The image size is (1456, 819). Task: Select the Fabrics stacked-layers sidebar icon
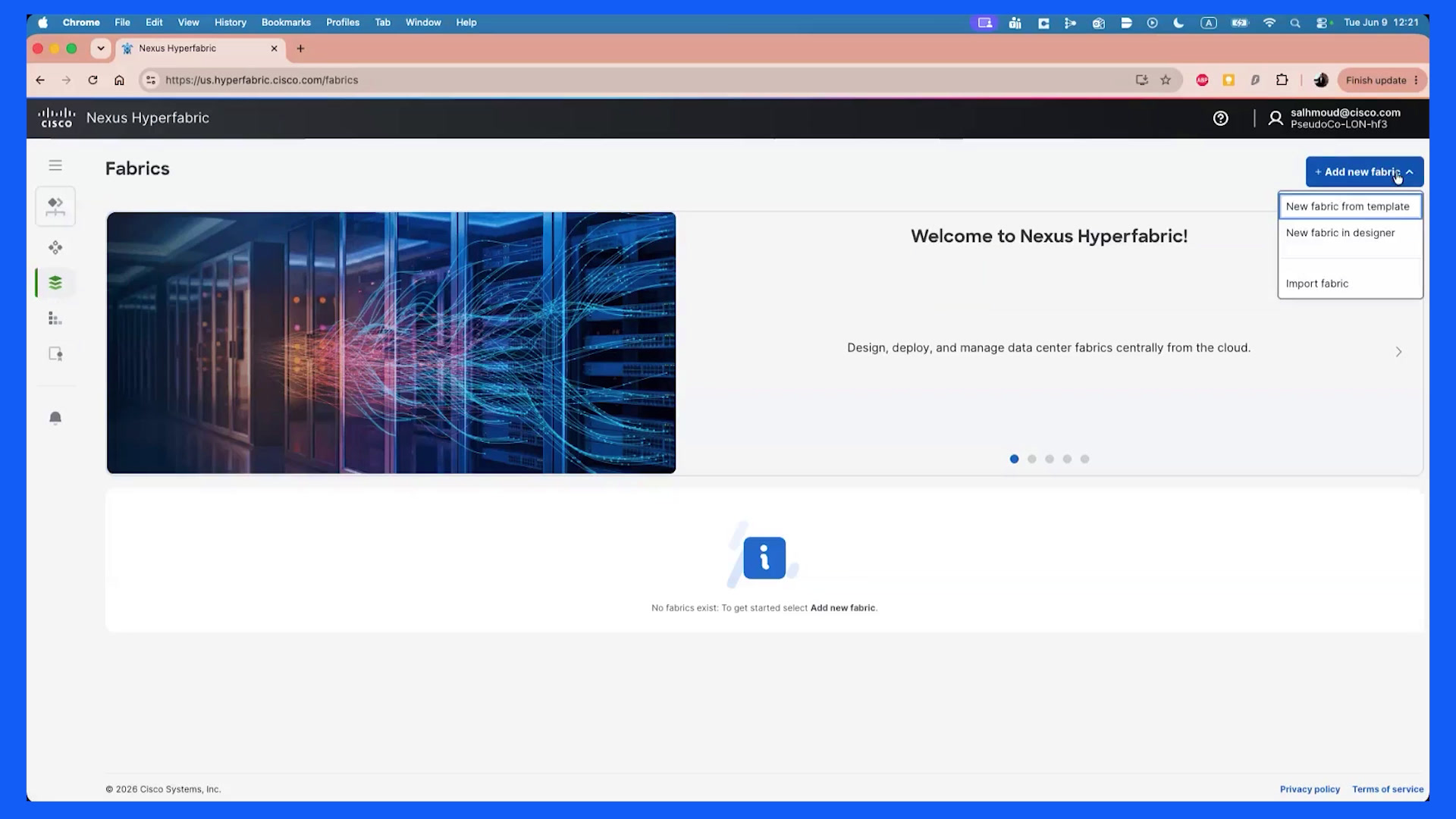pos(55,283)
